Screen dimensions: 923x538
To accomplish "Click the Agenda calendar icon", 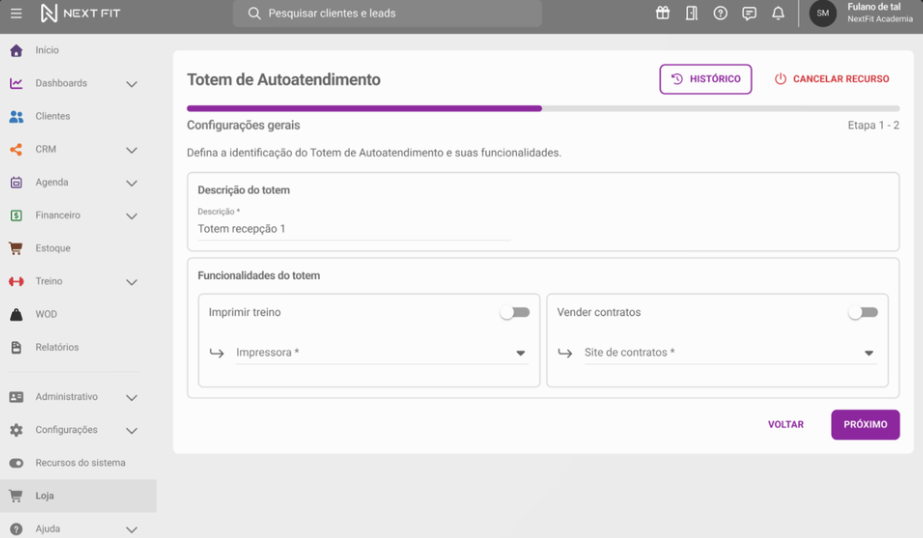I will (x=16, y=182).
